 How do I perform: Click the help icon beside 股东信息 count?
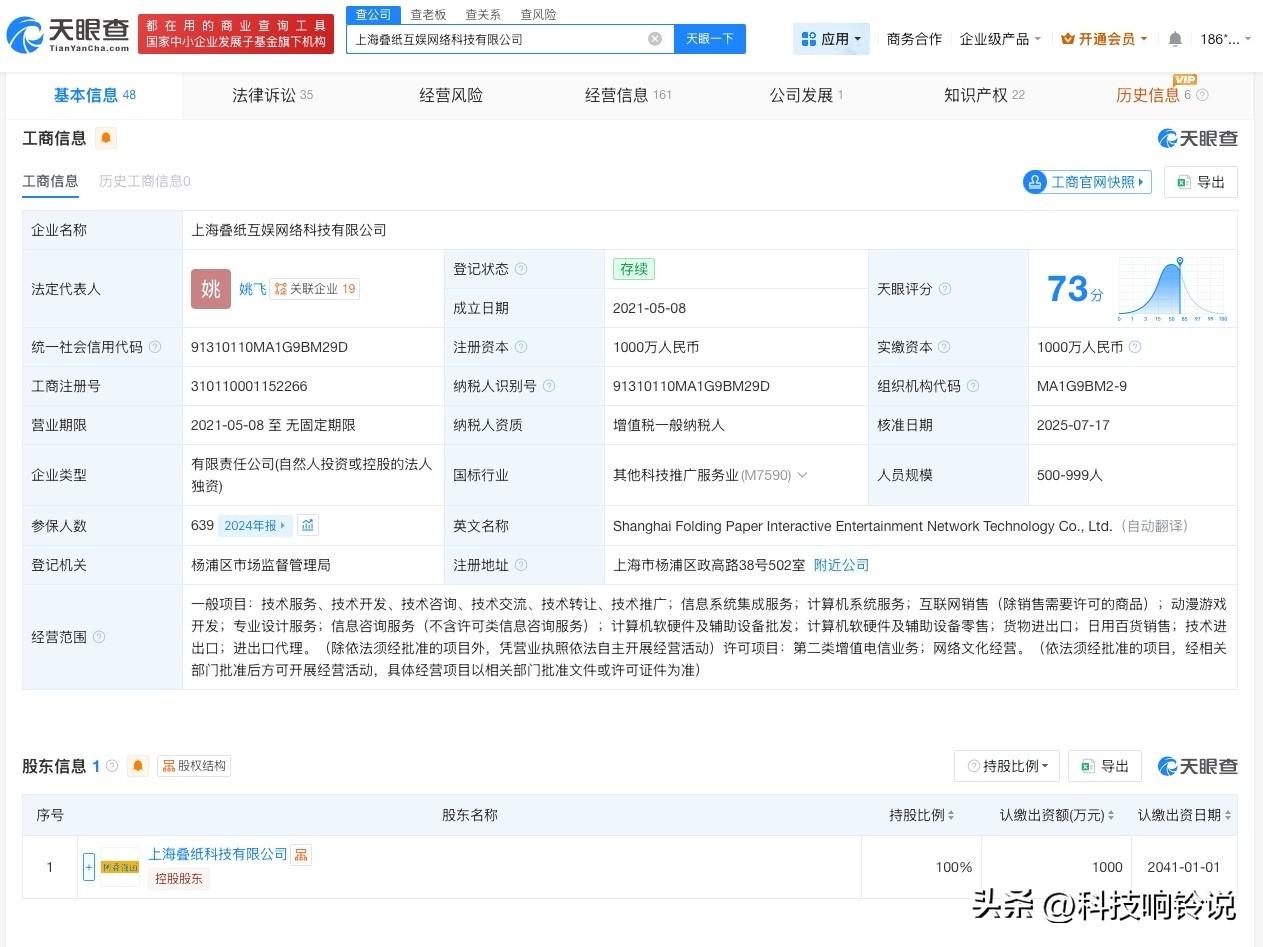pyautogui.click(x=111, y=766)
